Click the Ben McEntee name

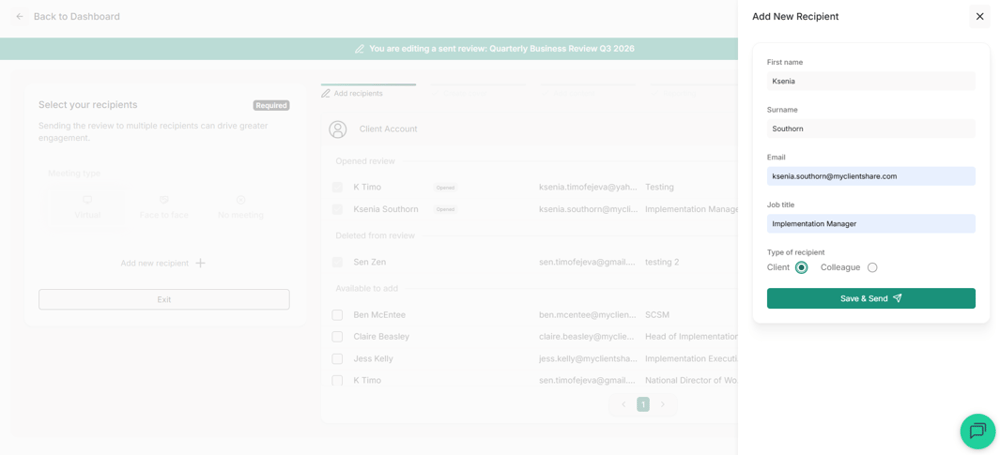379,315
